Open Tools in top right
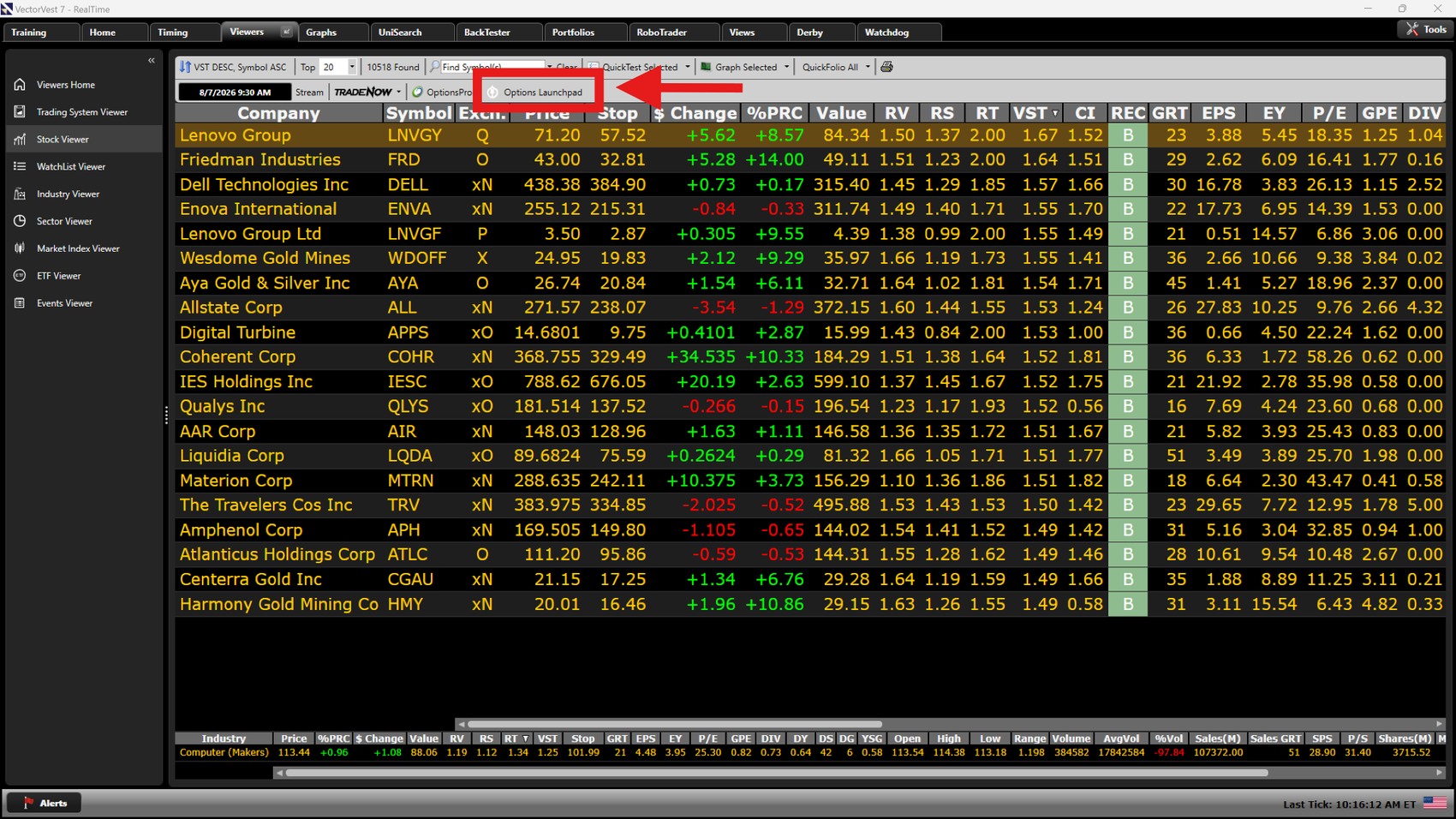1456x819 pixels. point(1425,29)
